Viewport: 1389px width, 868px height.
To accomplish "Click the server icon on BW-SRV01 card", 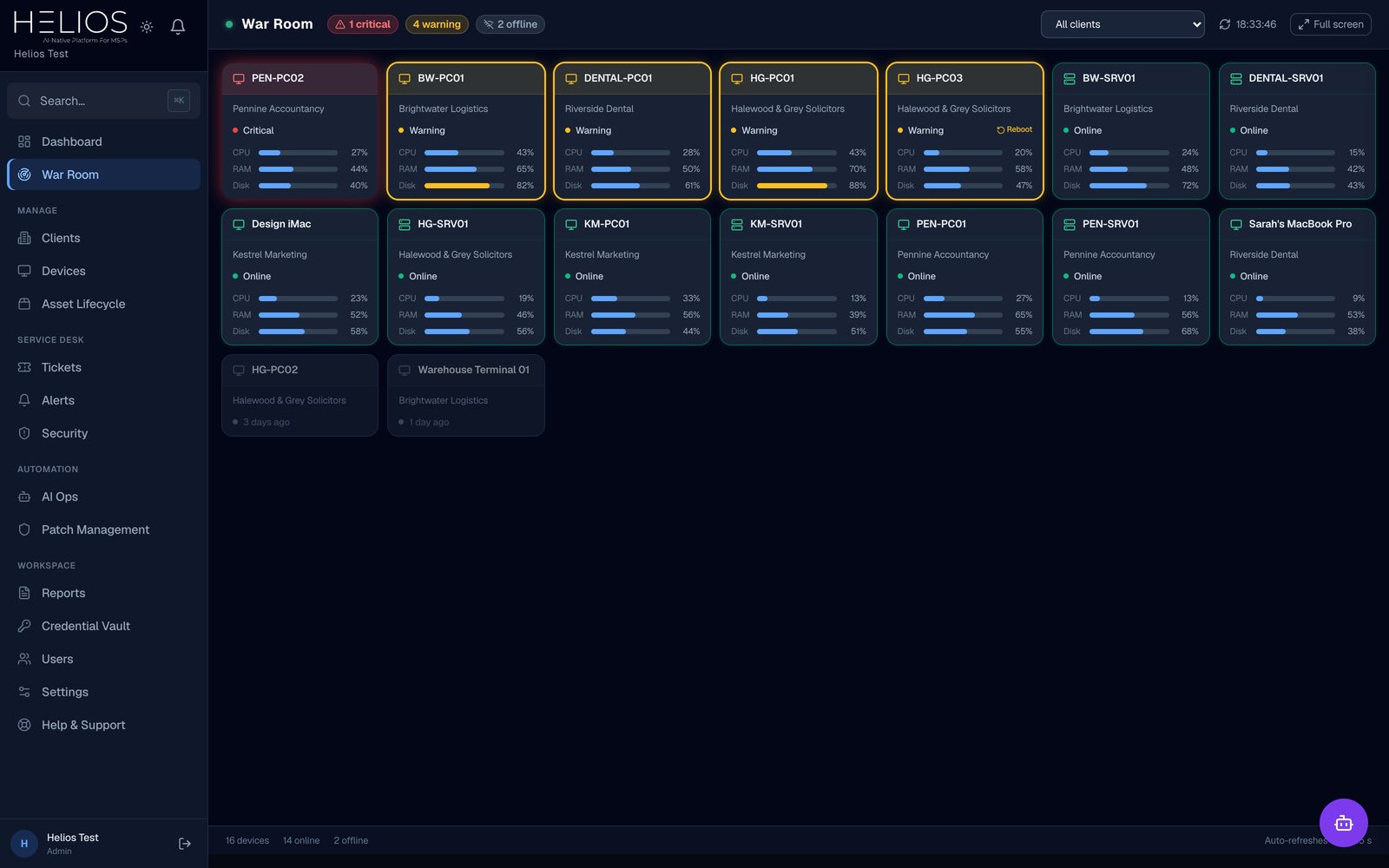I will tap(1070, 78).
